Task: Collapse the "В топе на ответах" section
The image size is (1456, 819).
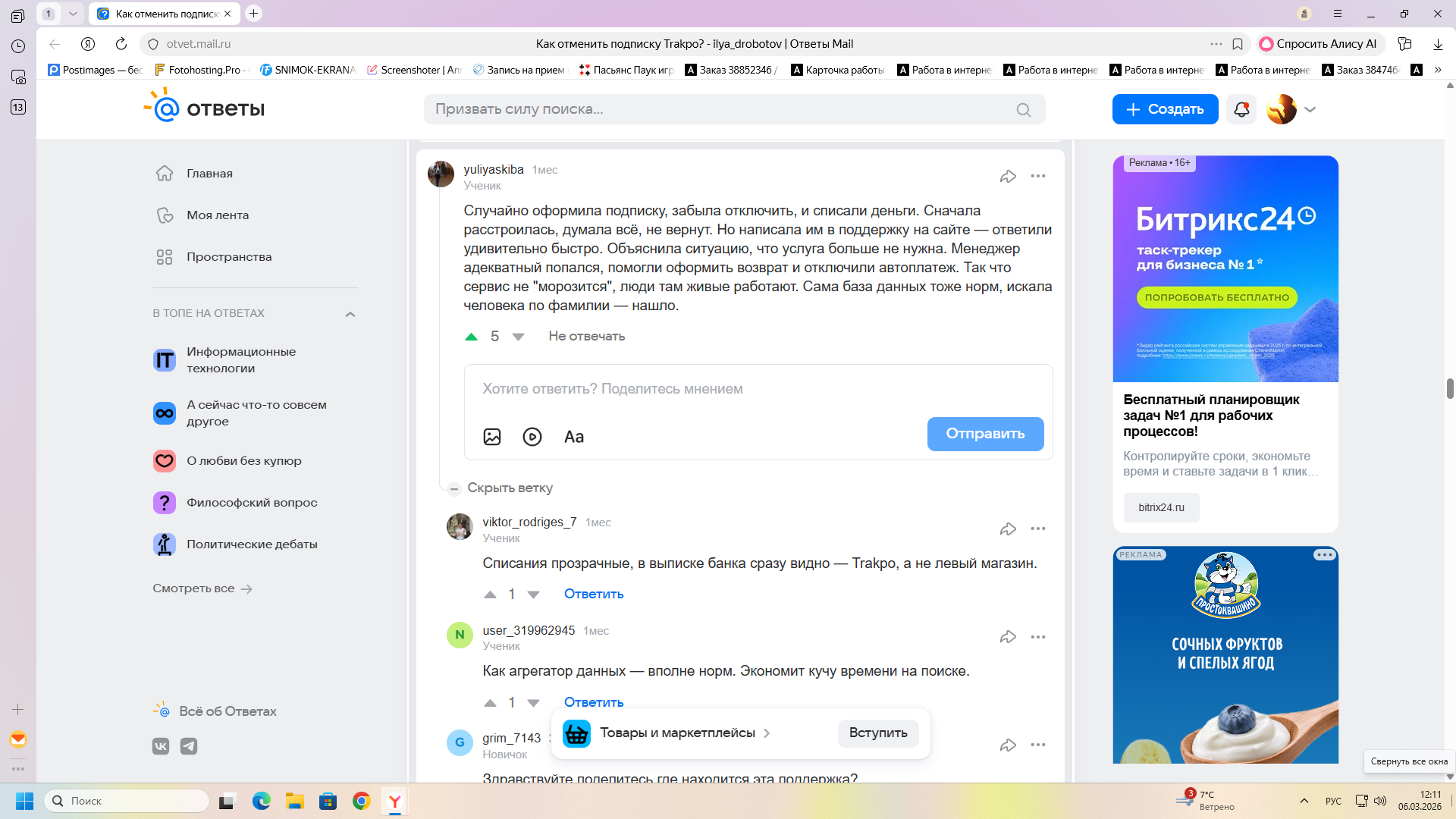Action: coord(350,314)
